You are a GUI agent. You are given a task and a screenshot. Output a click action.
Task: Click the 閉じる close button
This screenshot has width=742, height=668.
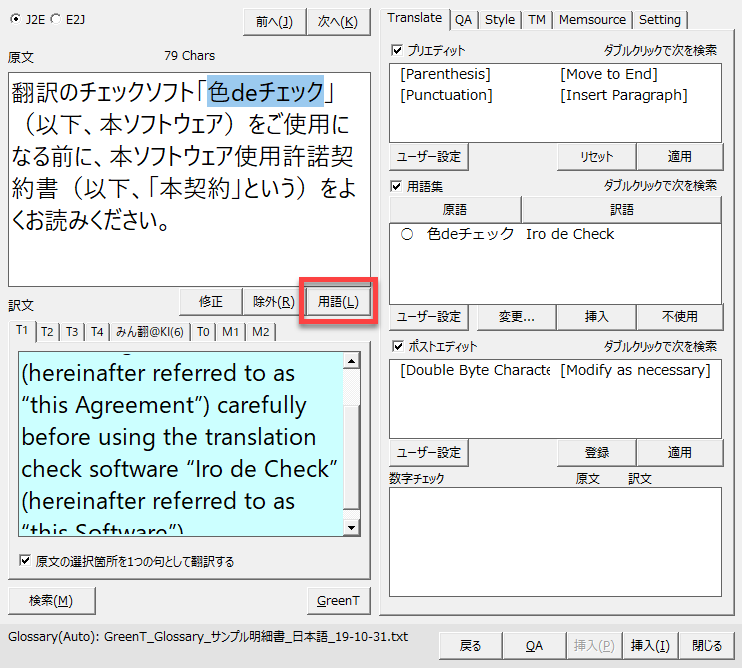click(706, 646)
